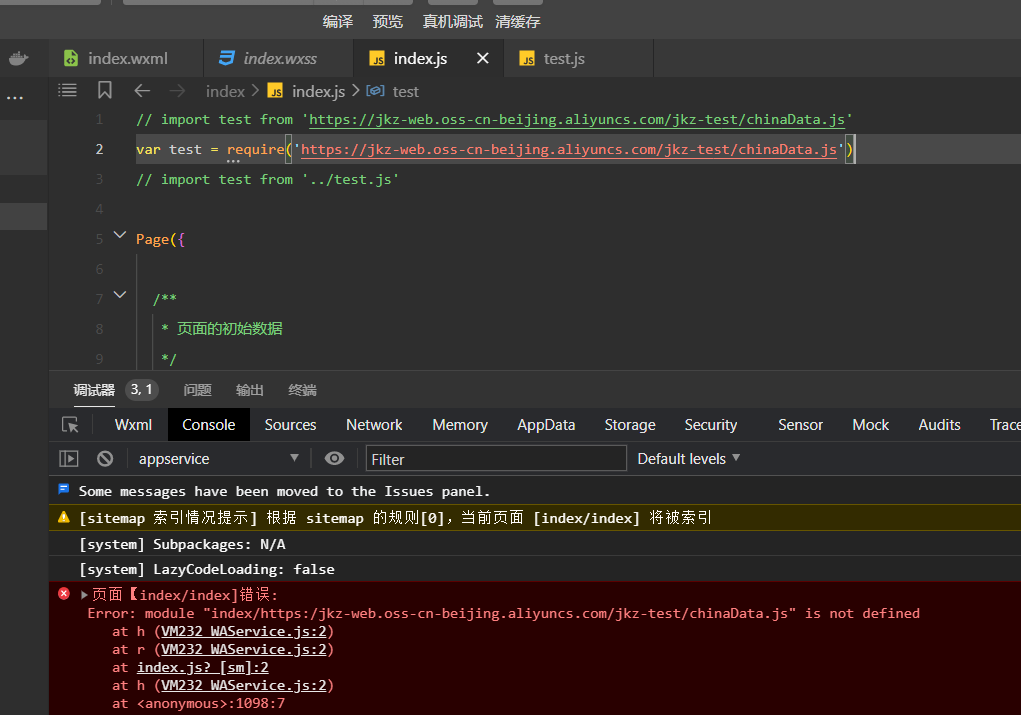Open the Sensor devtools tab

pyautogui.click(x=800, y=425)
